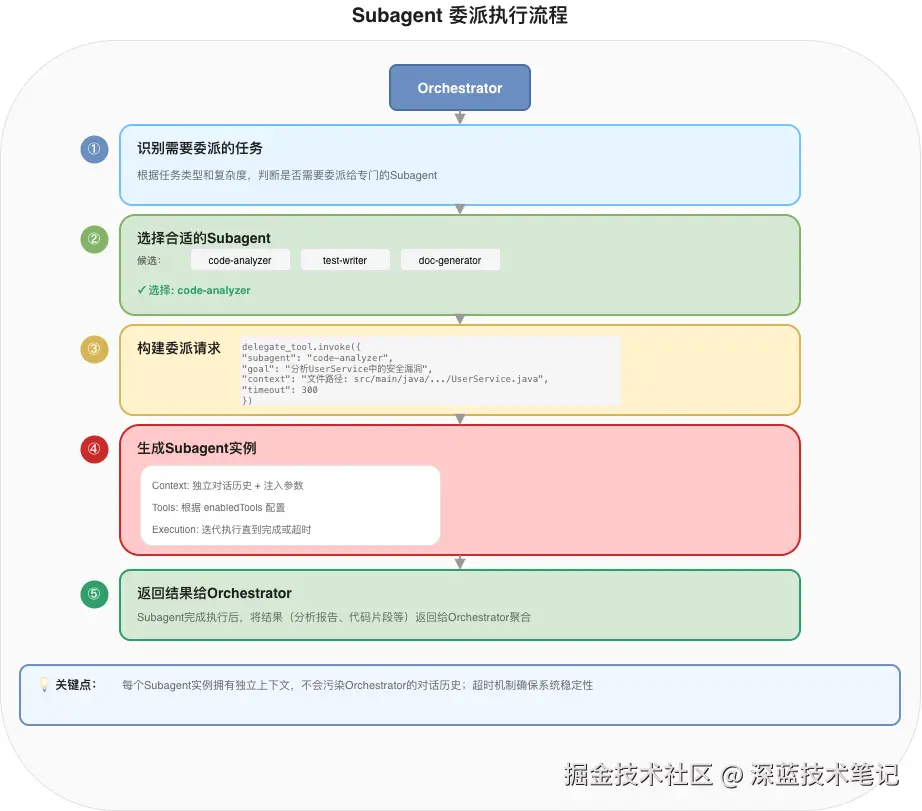The height and width of the screenshot is (811, 922).
Task: Click the red ④ circle icon
Action: click(x=93, y=449)
